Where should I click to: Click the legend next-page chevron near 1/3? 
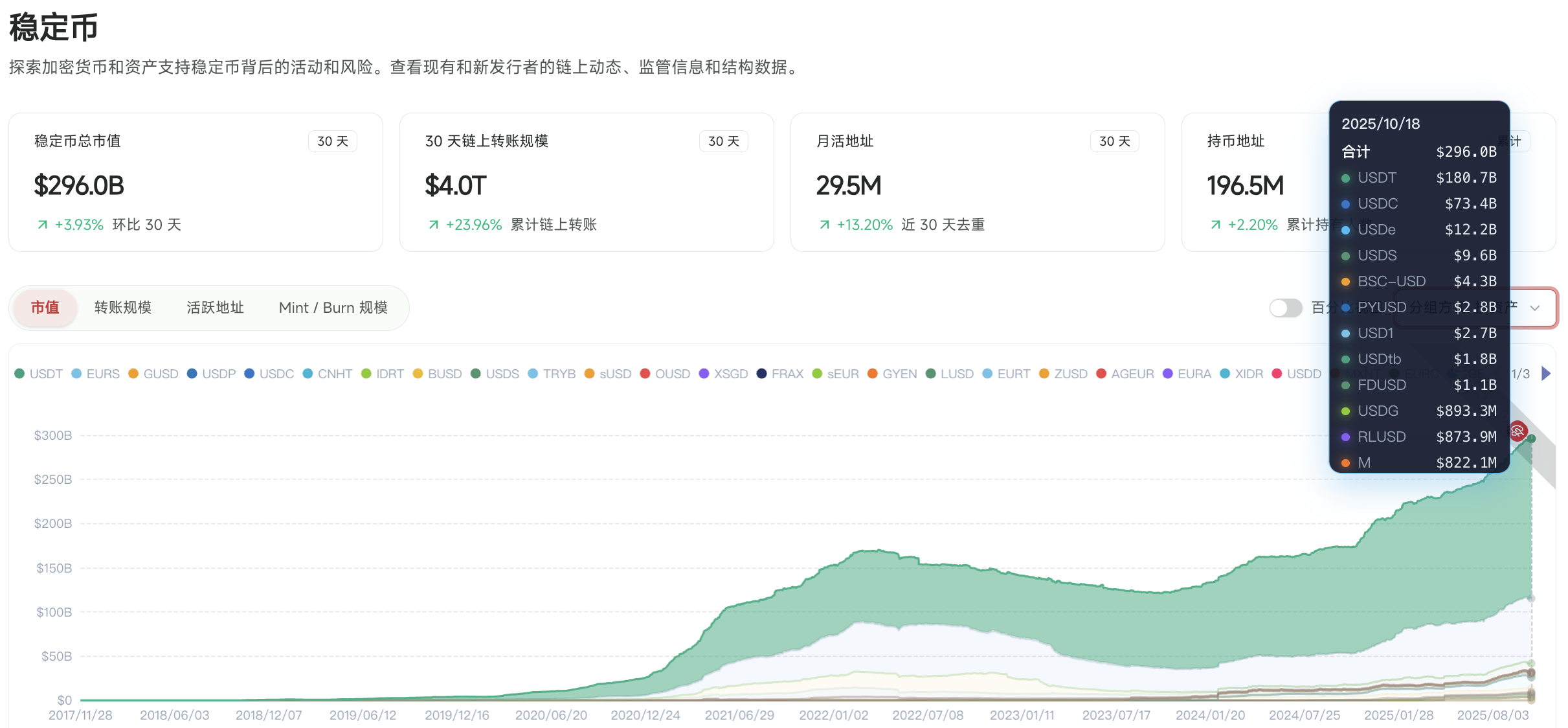tap(1546, 373)
